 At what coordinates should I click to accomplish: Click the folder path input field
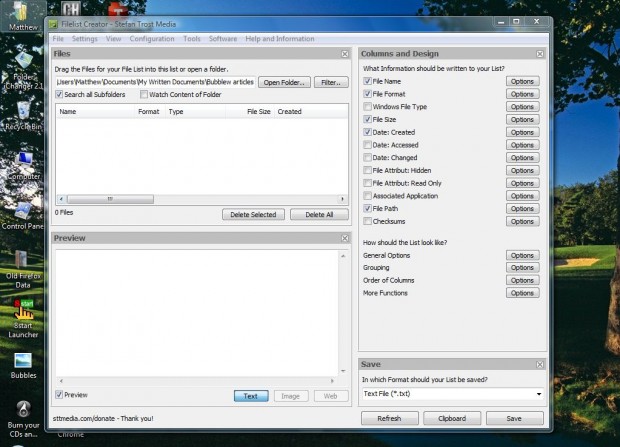point(154,82)
